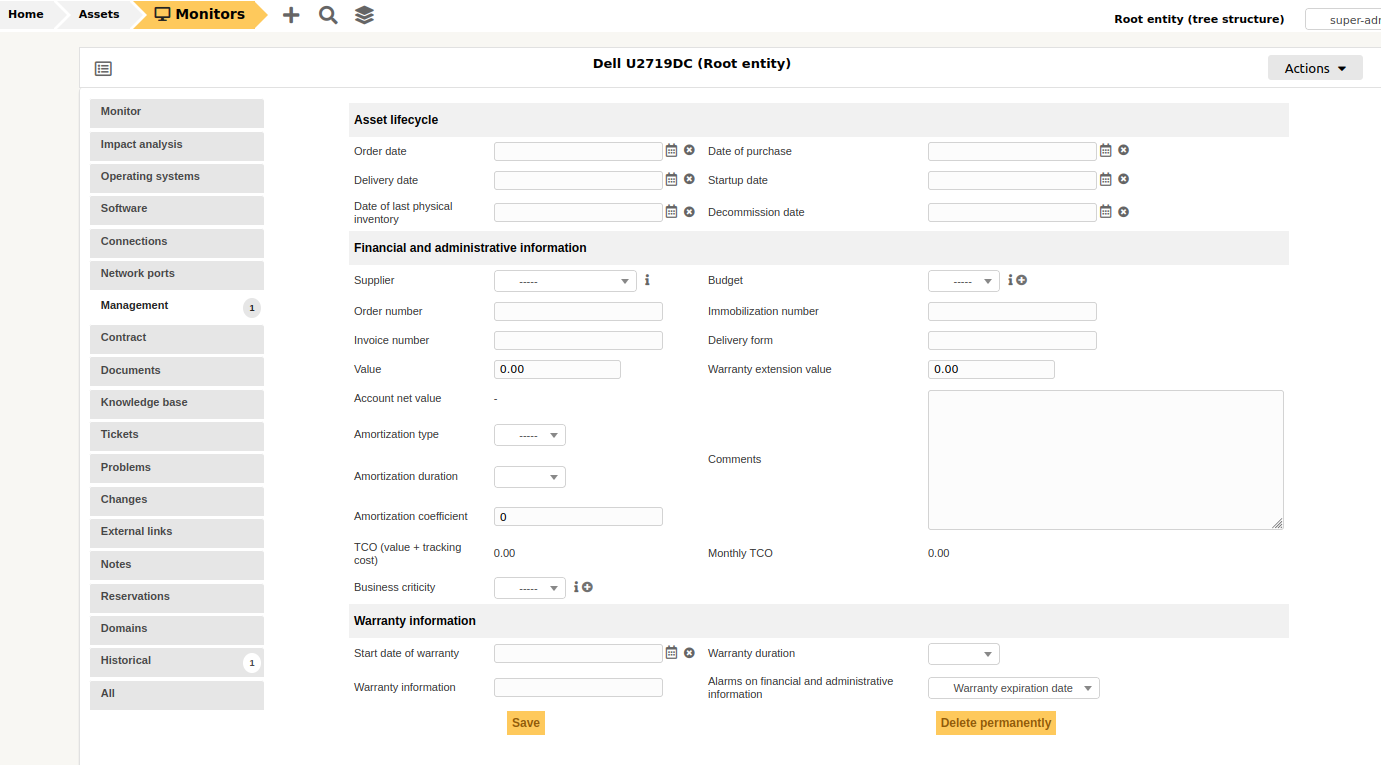Clear the Start date of warranty field

click(x=688, y=652)
